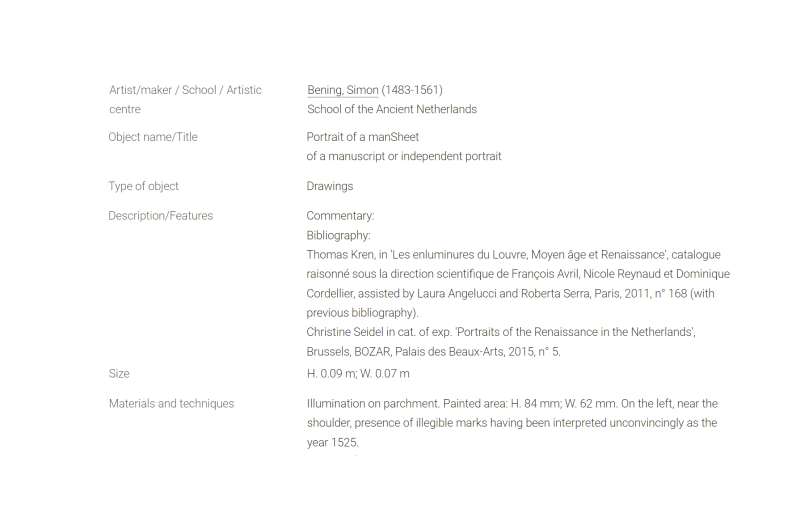Click the "Commentary:" heading text
The image size is (800, 505).
(x=340, y=216)
